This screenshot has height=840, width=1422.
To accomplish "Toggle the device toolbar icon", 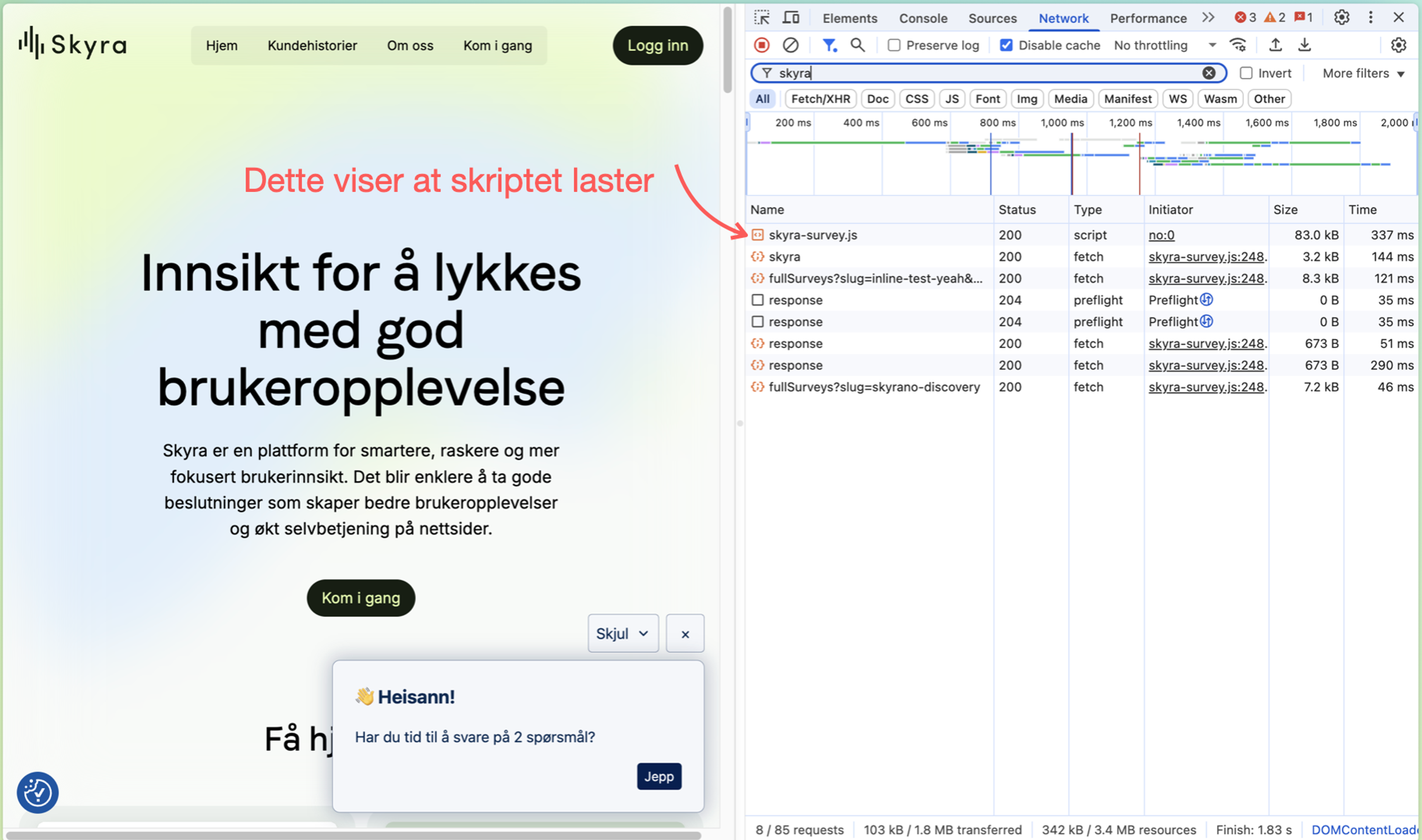I will coord(791,17).
